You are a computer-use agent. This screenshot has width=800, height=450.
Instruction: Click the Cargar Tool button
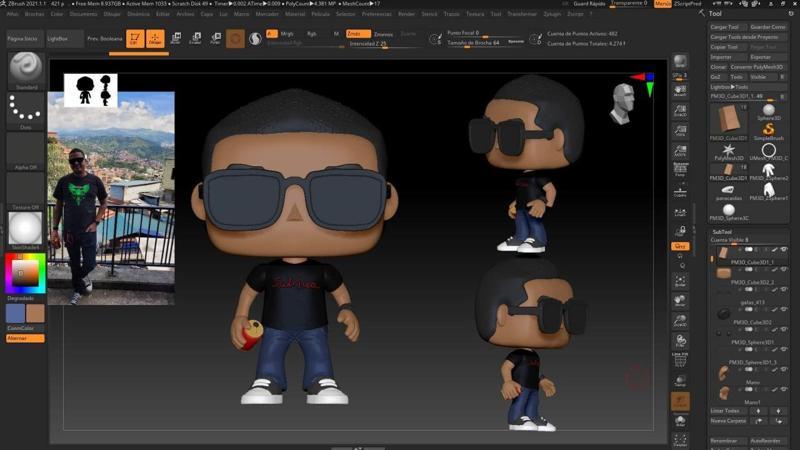pos(724,27)
